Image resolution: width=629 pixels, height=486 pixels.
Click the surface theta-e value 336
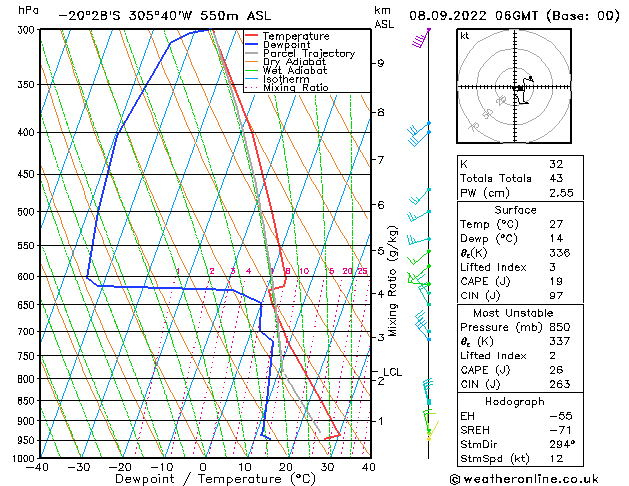560,253
